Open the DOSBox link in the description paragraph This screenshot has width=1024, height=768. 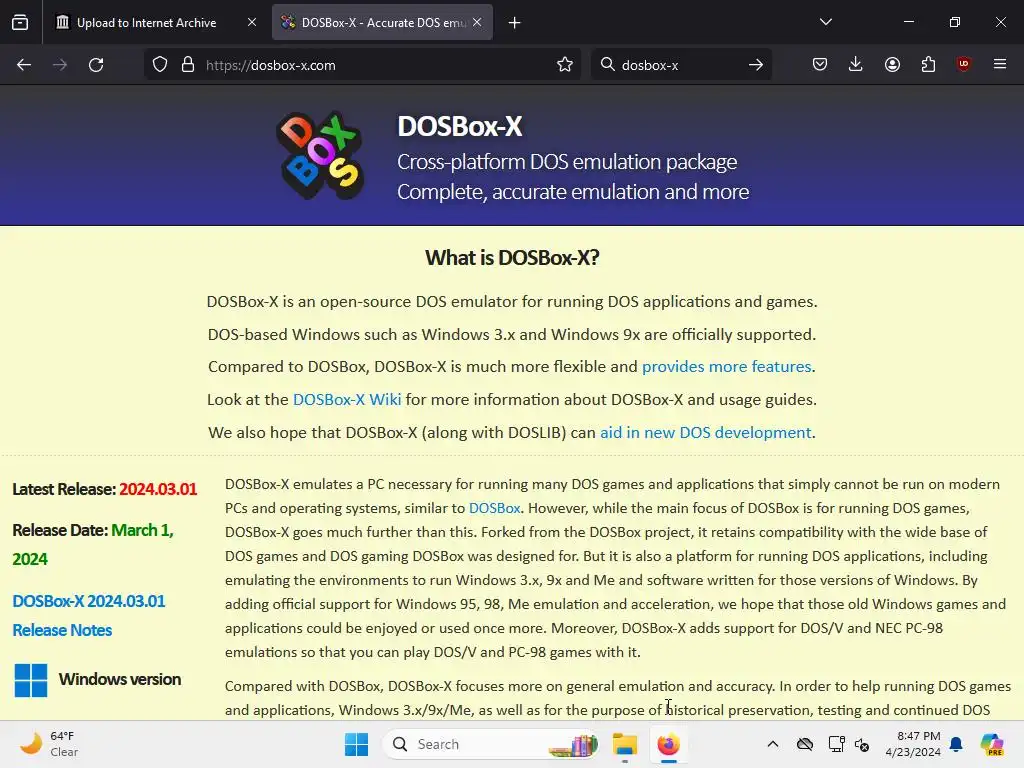pos(494,508)
